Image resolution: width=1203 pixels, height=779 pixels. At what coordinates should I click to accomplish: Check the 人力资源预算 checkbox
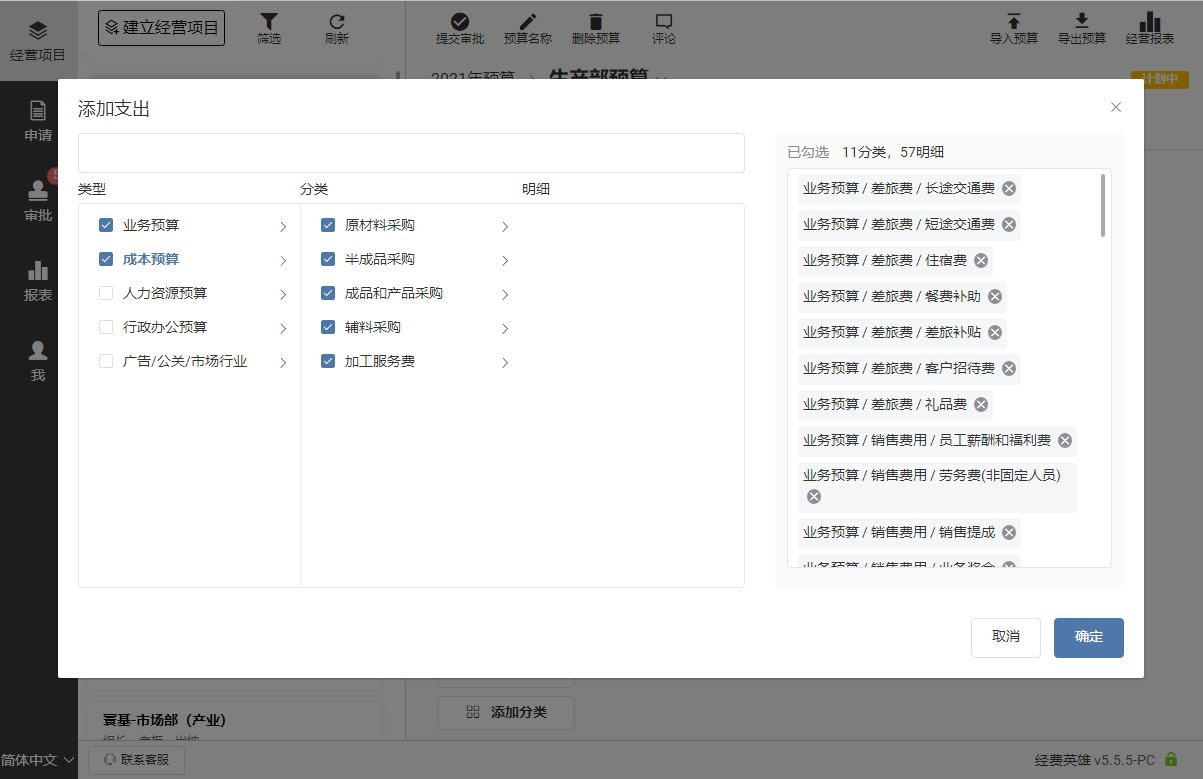point(106,293)
